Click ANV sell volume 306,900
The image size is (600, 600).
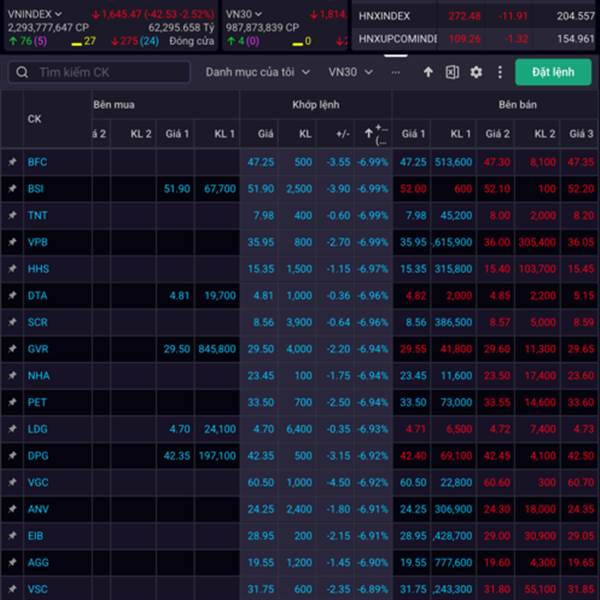(453, 509)
